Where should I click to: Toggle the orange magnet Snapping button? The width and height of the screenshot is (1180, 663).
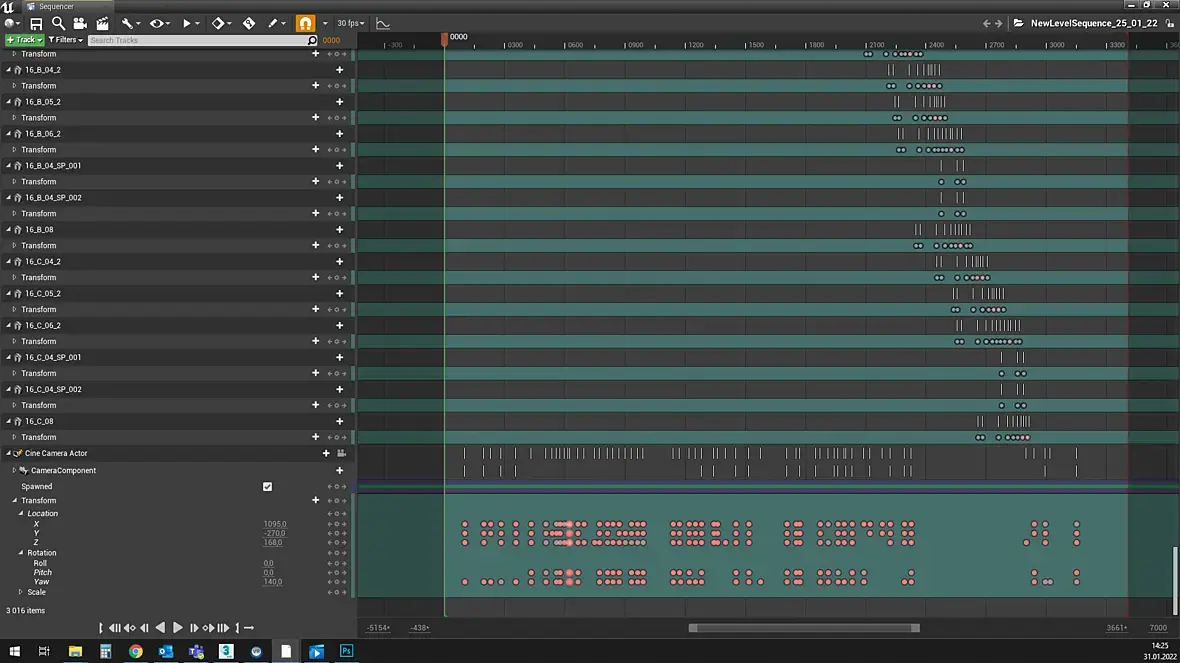306,23
